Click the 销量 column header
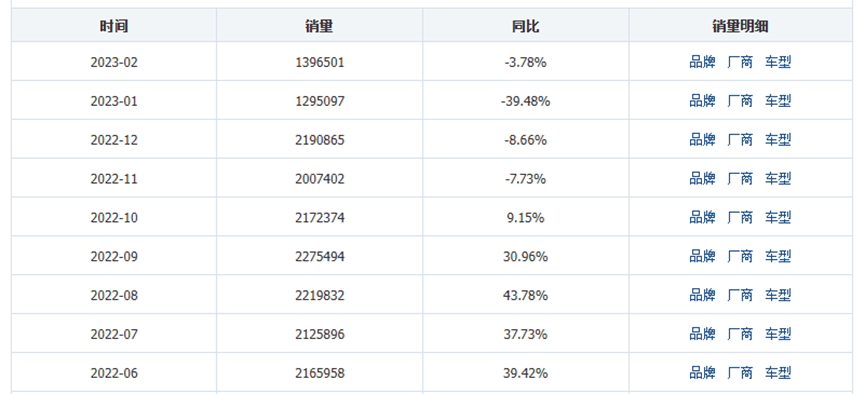Image resolution: width=865 pixels, height=394 pixels. [x=319, y=26]
